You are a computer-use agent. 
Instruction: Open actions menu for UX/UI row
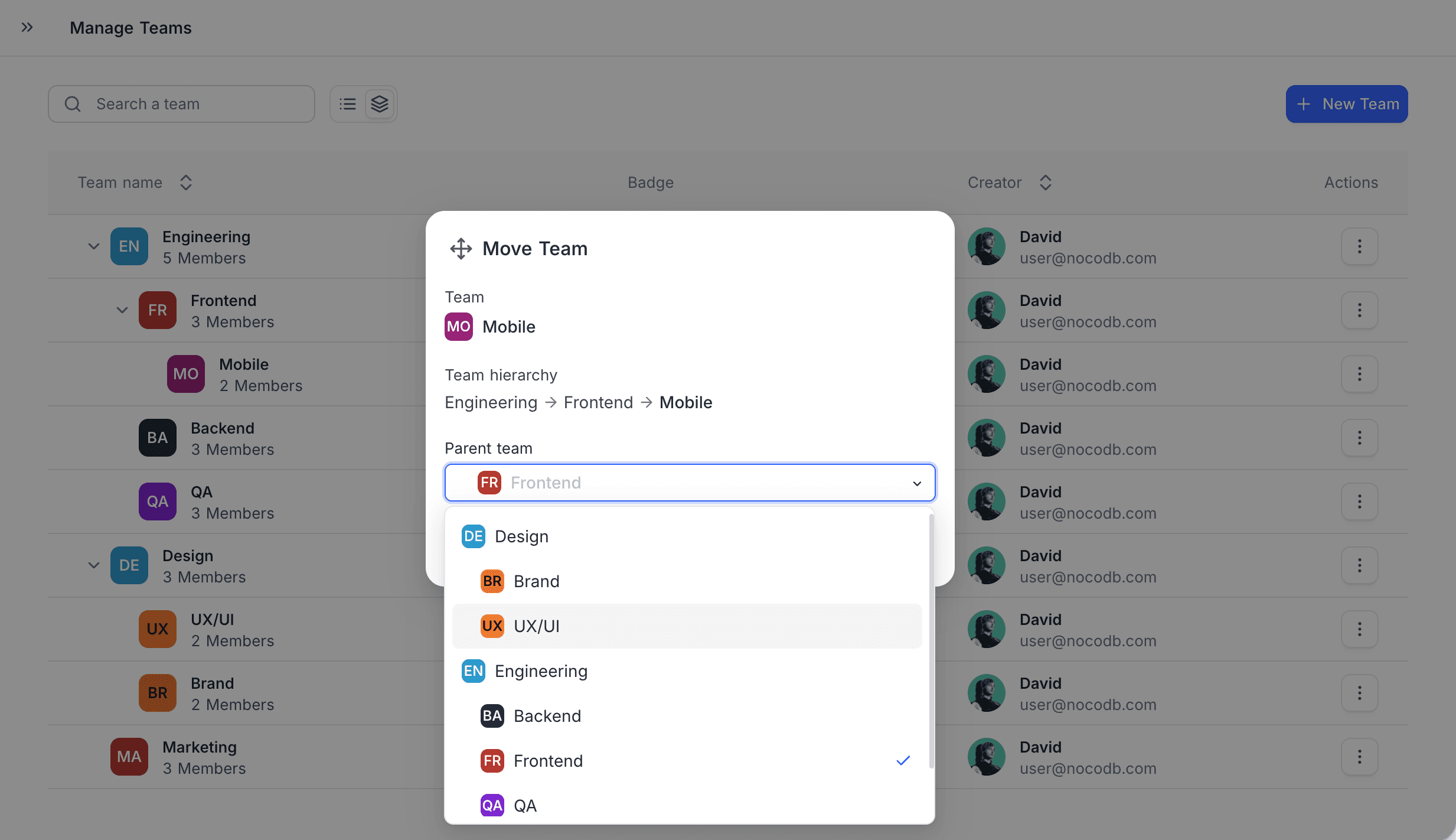point(1359,629)
